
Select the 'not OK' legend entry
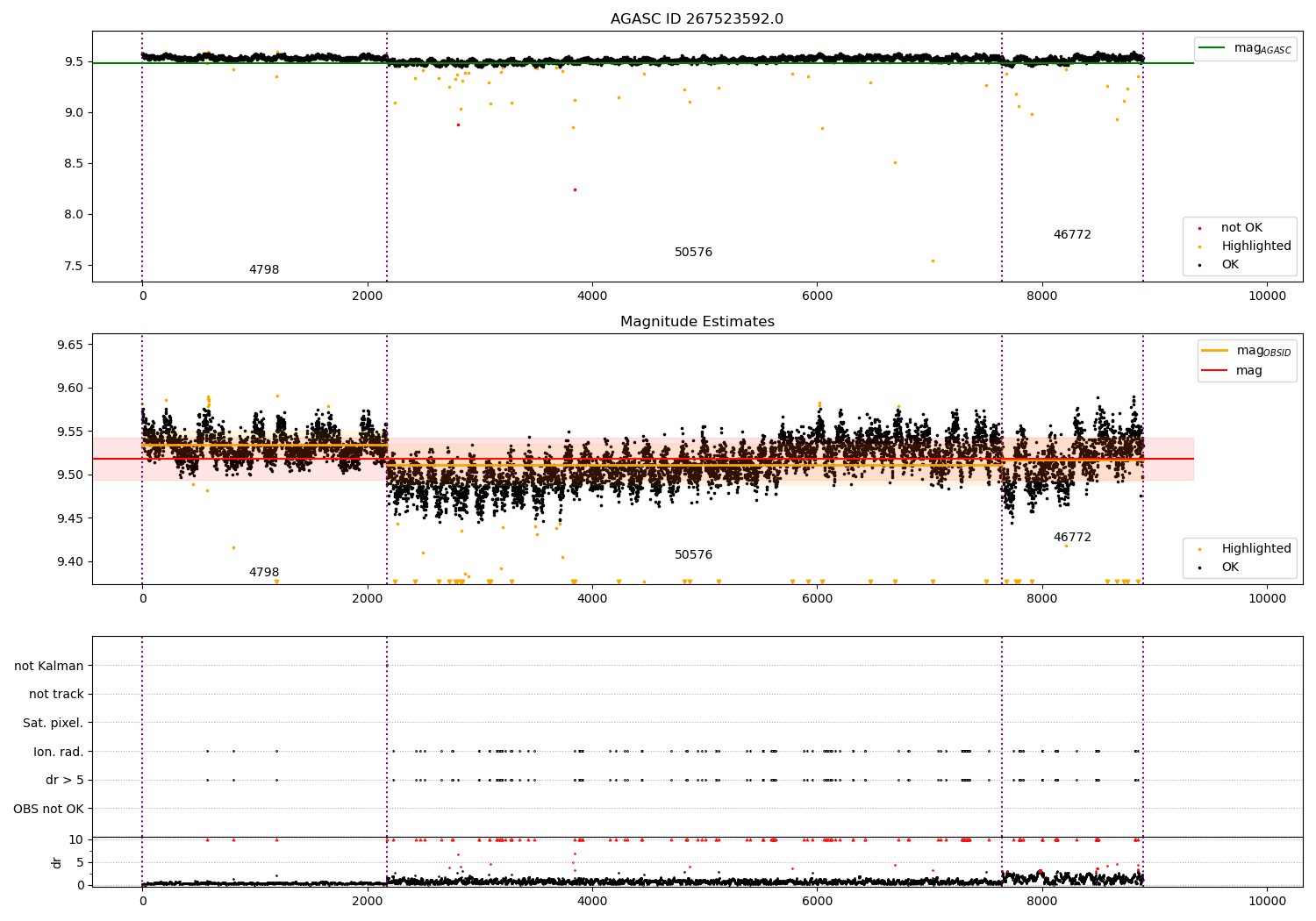pos(1241,228)
